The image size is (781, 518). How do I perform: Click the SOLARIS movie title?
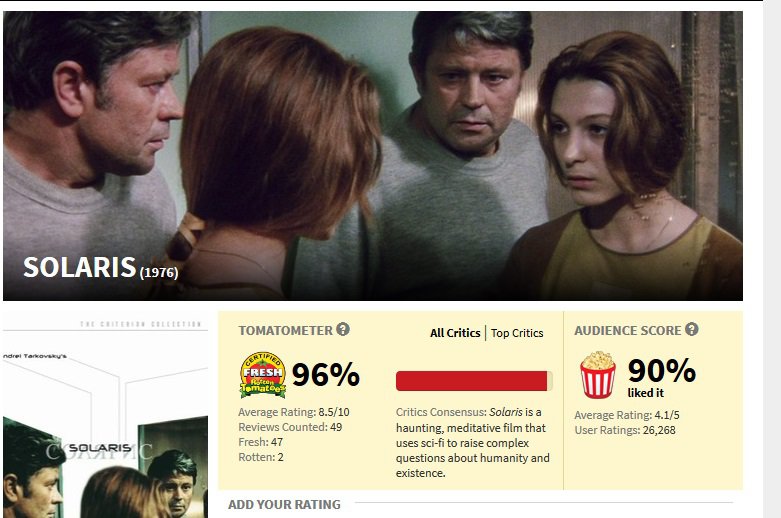79,268
